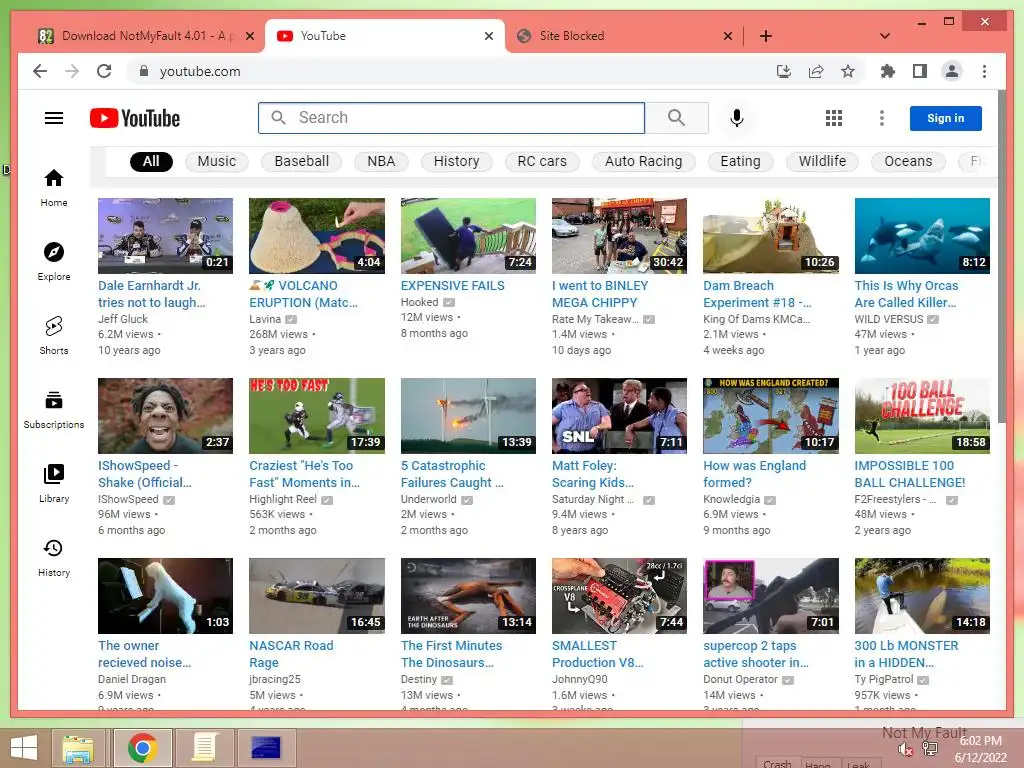Screen dimensions: 1024x768
Task: Open the notepad document taskbar icon
Action: [204, 748]
